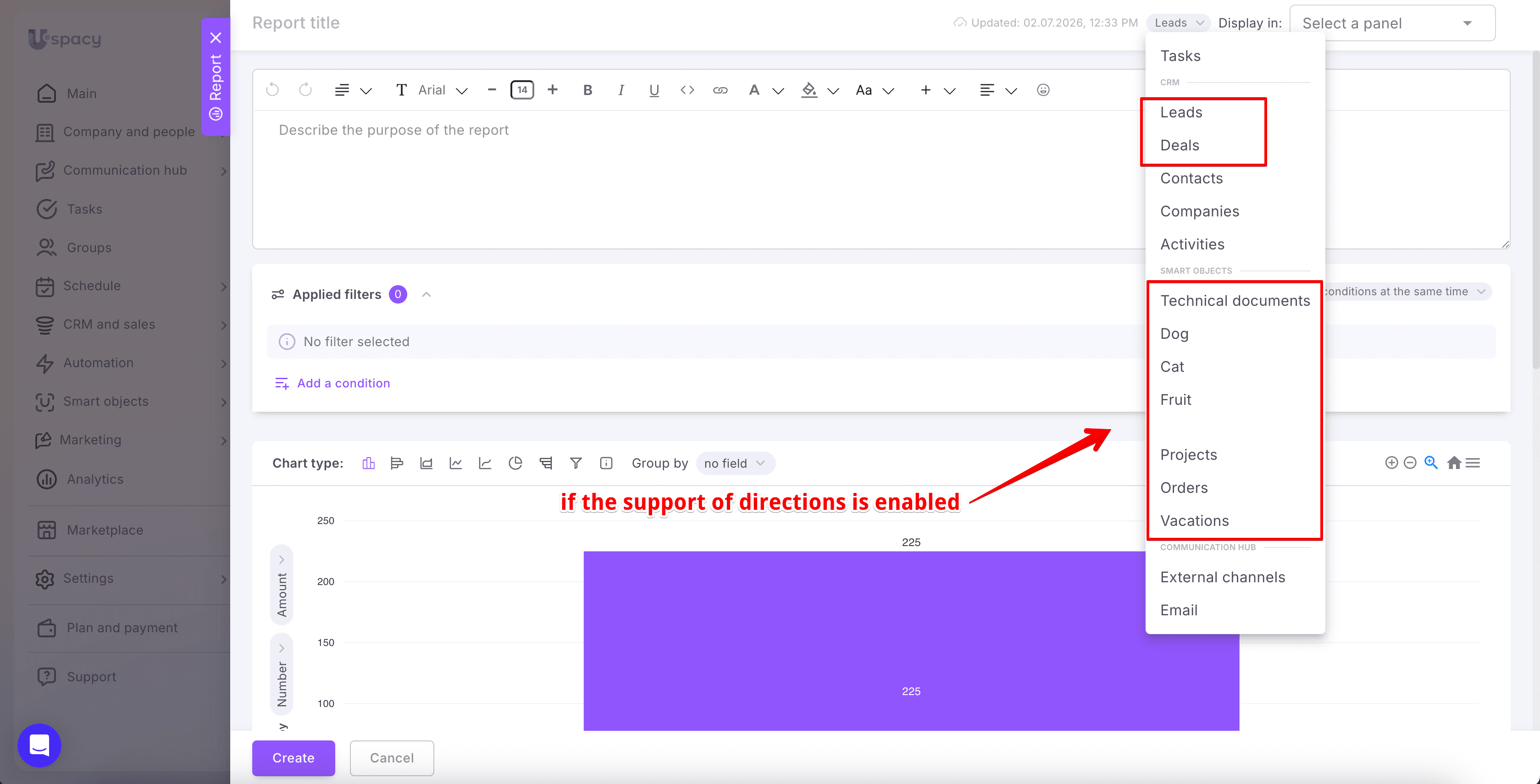Open the insert plus dropdown
1540x784 pixels.
(937, 90)
